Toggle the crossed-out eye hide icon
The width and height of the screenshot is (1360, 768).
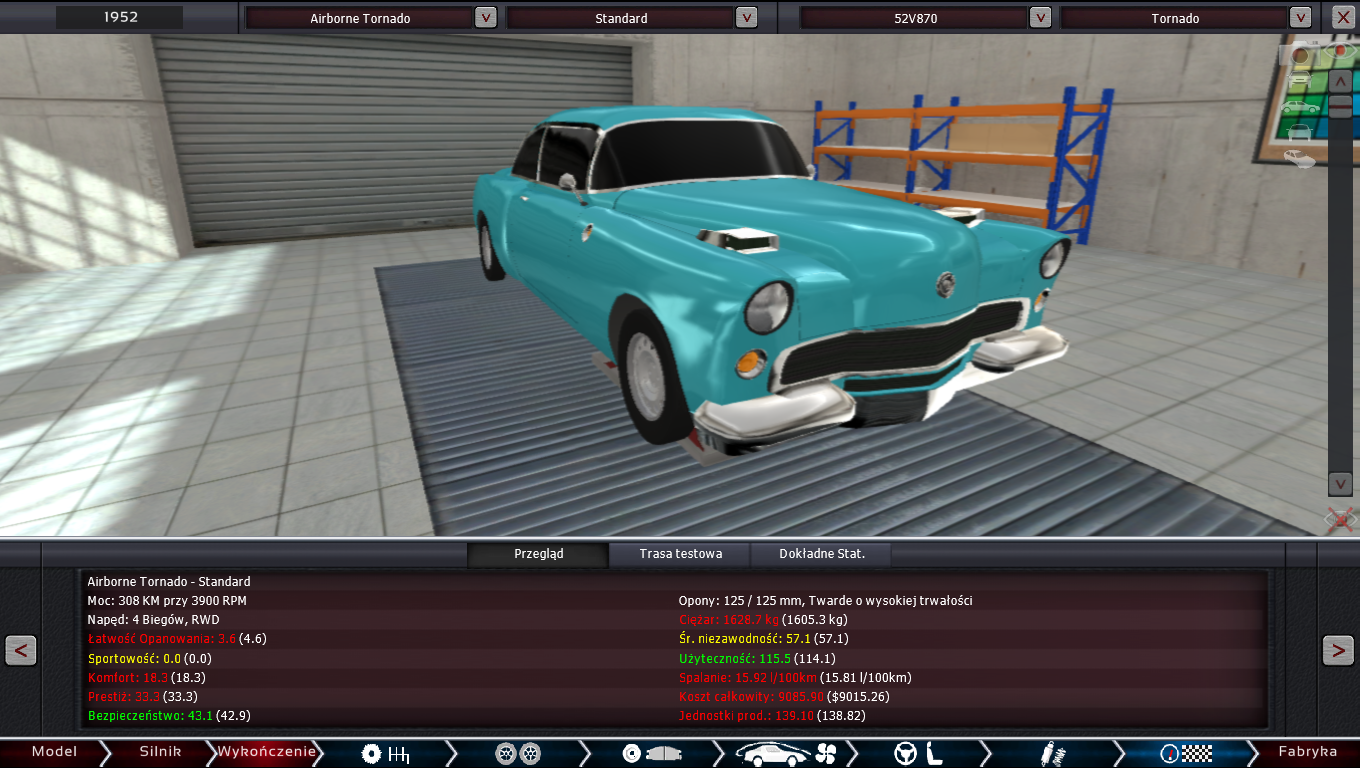tap(1340, 519)
